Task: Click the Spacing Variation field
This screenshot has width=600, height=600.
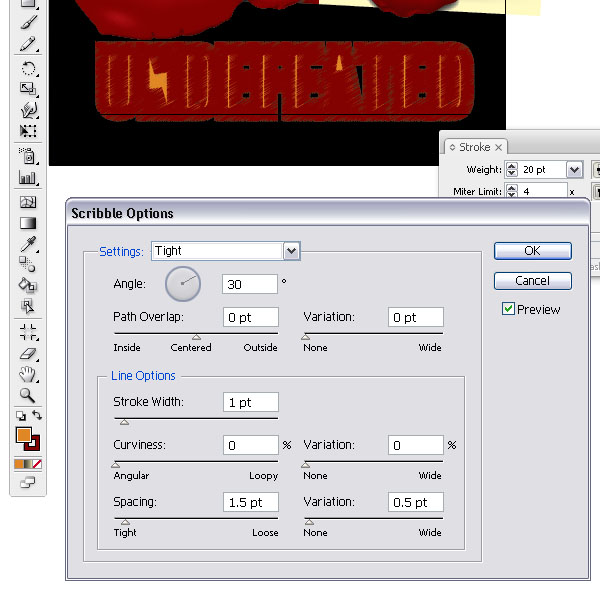Action: click(416, 502)
